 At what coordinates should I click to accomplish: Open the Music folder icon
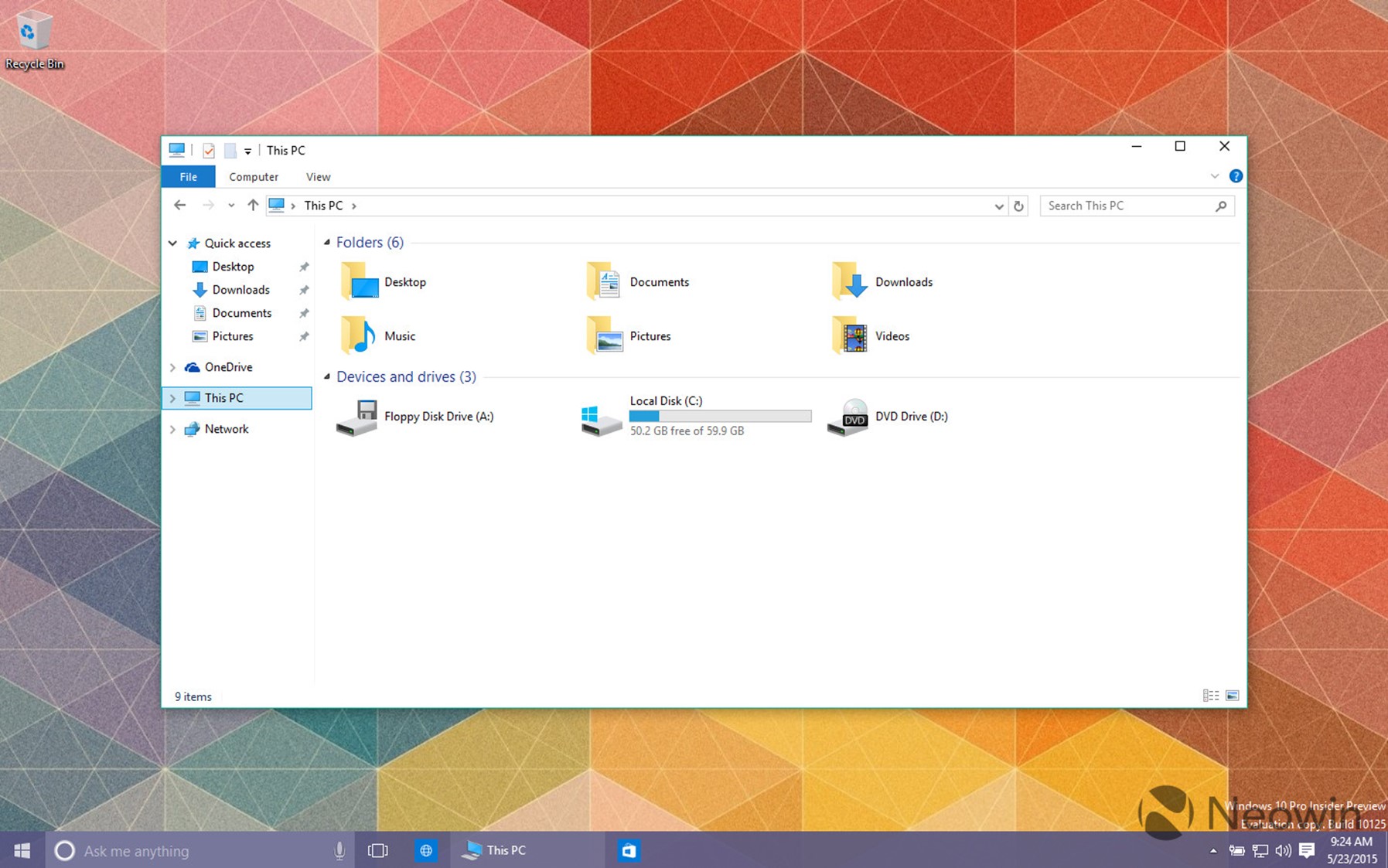tap(358, 336)
